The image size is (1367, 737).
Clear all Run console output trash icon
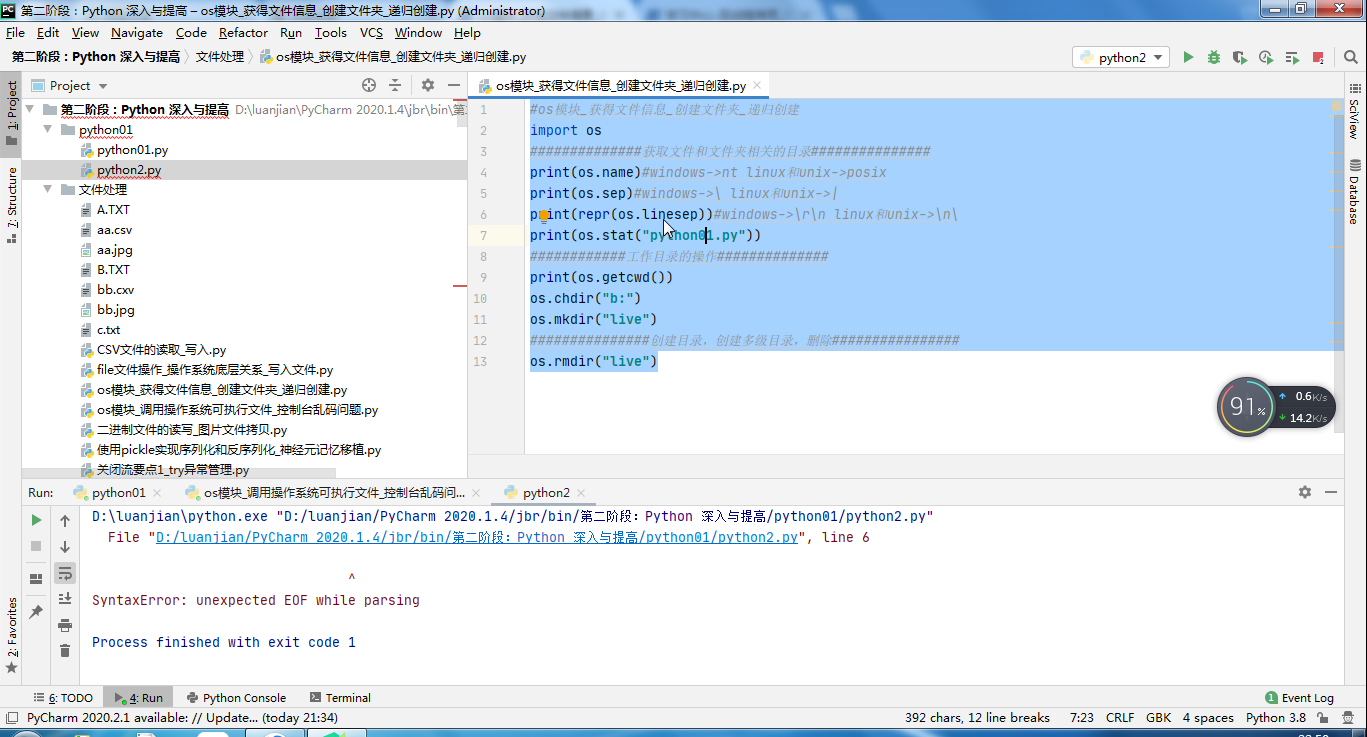65,651
